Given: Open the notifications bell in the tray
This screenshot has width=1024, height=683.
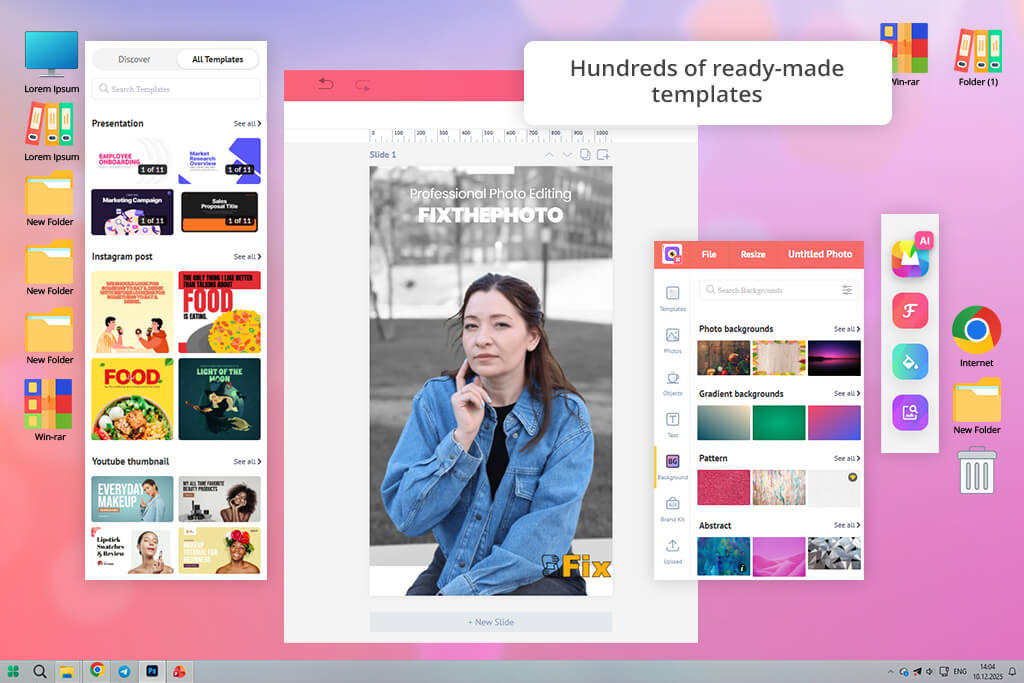Looking at the screenshot, I should (1012, 671).
